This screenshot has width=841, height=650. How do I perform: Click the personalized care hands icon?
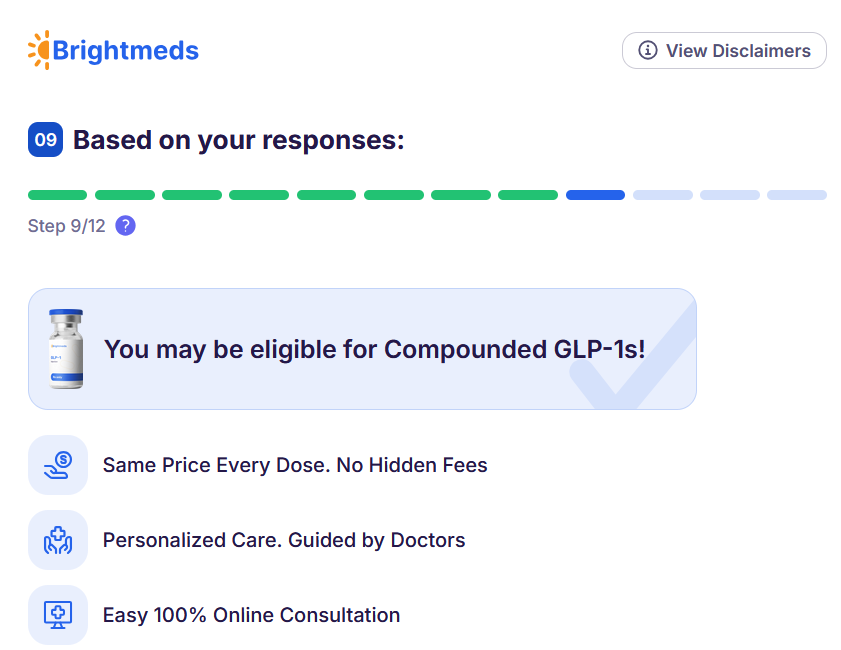58,540
